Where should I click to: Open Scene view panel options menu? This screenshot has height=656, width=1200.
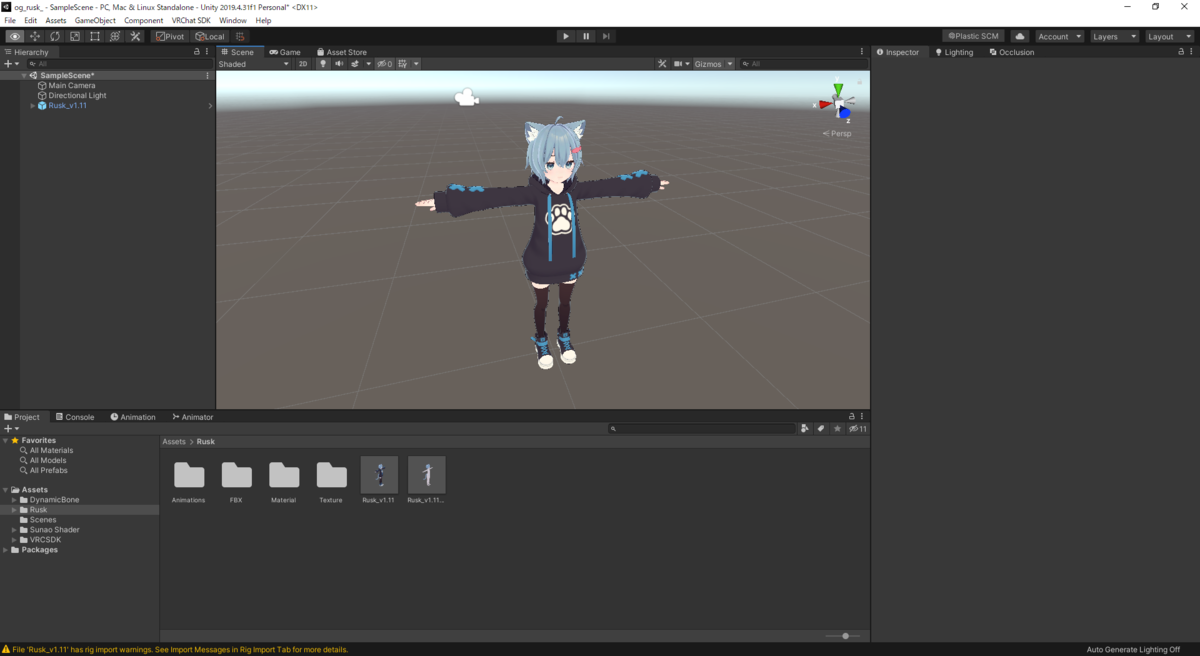click(x=862, y=52)
